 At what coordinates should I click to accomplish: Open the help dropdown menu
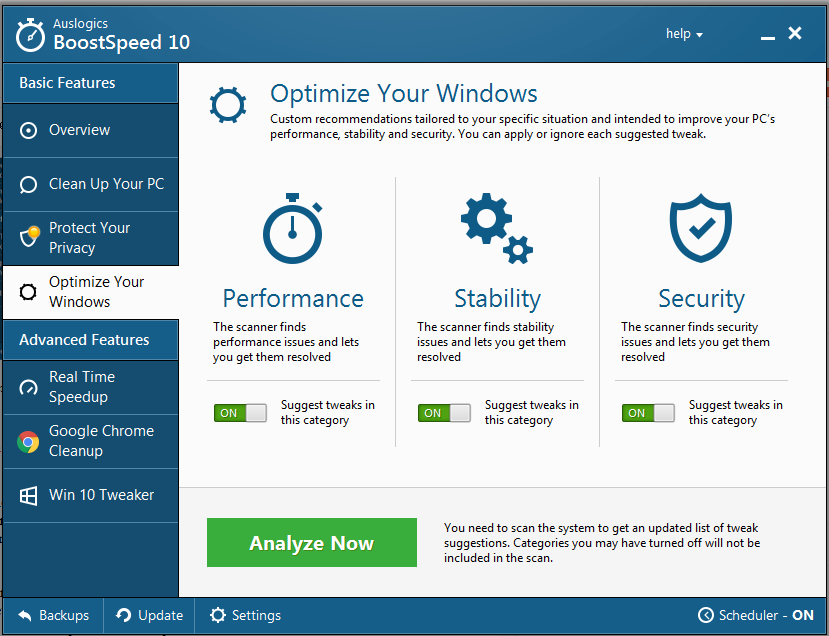[684, 33]
